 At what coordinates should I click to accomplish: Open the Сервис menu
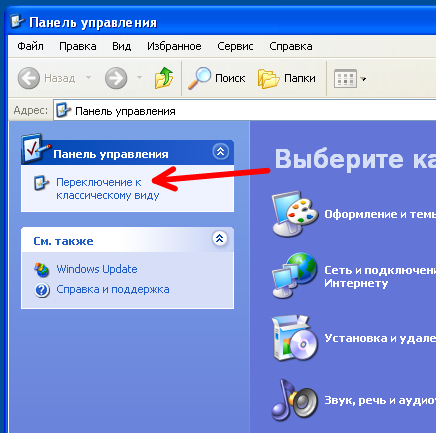(235, 46)
